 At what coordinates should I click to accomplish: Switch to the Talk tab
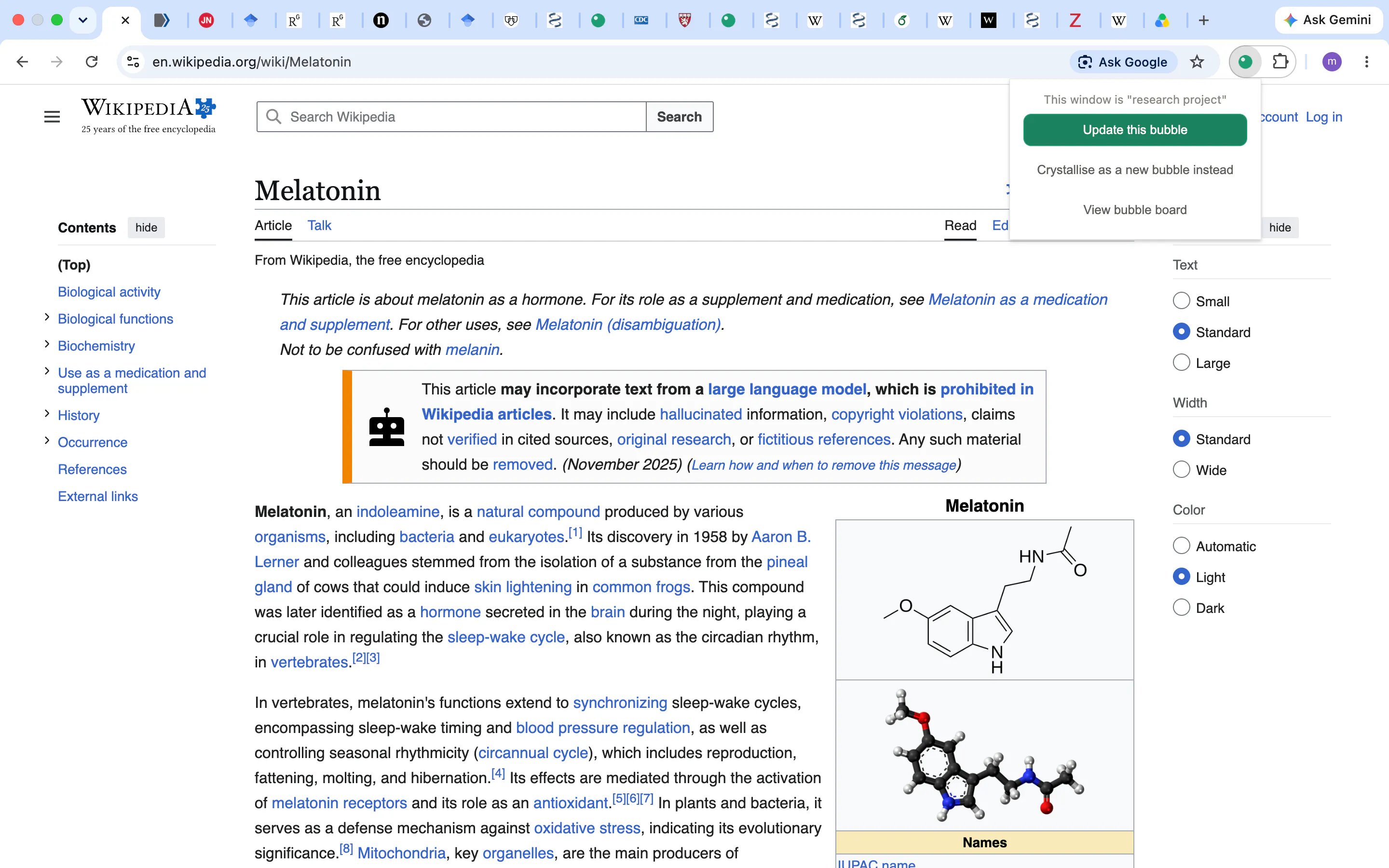pos(319,226)
